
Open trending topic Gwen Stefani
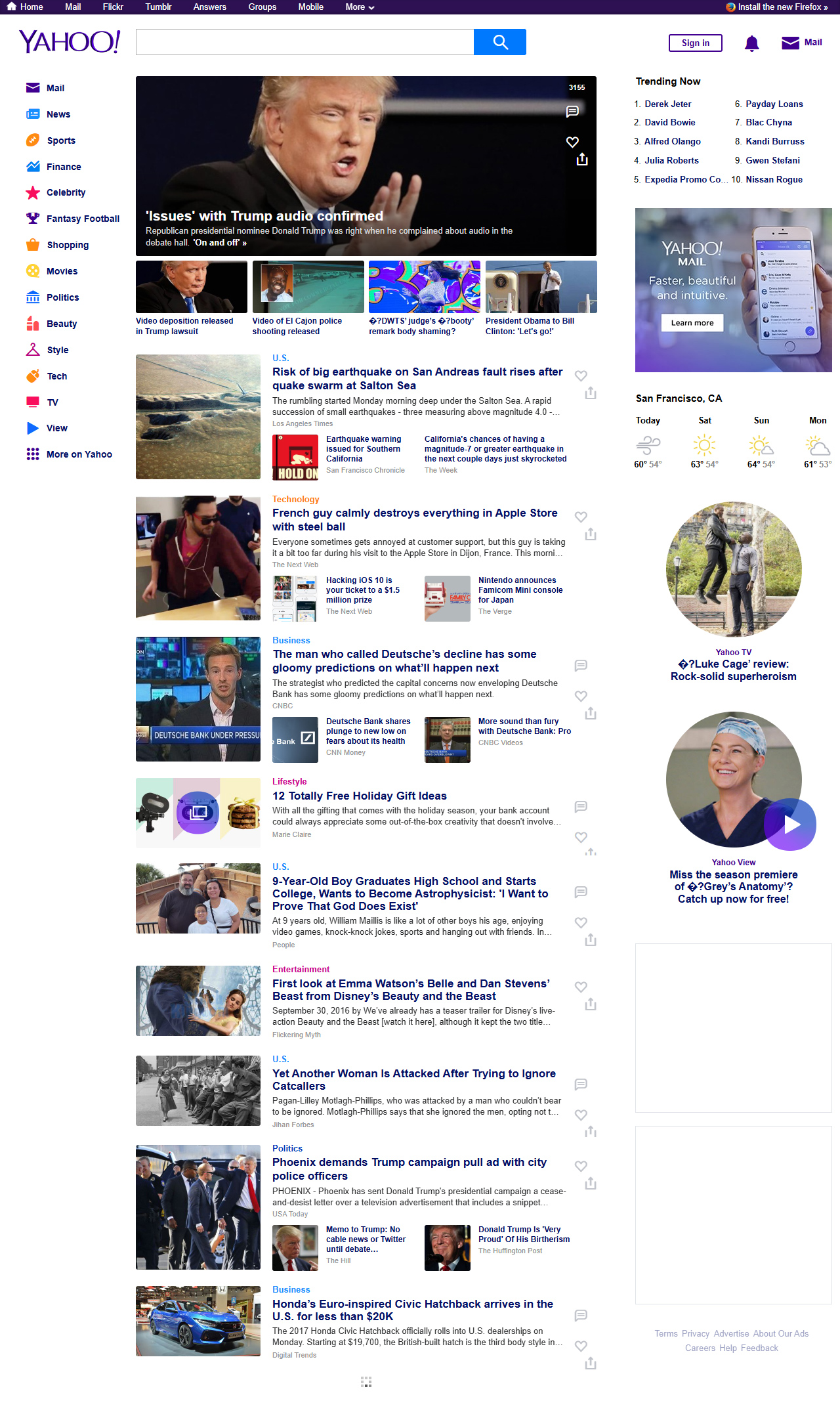point(772,160)
